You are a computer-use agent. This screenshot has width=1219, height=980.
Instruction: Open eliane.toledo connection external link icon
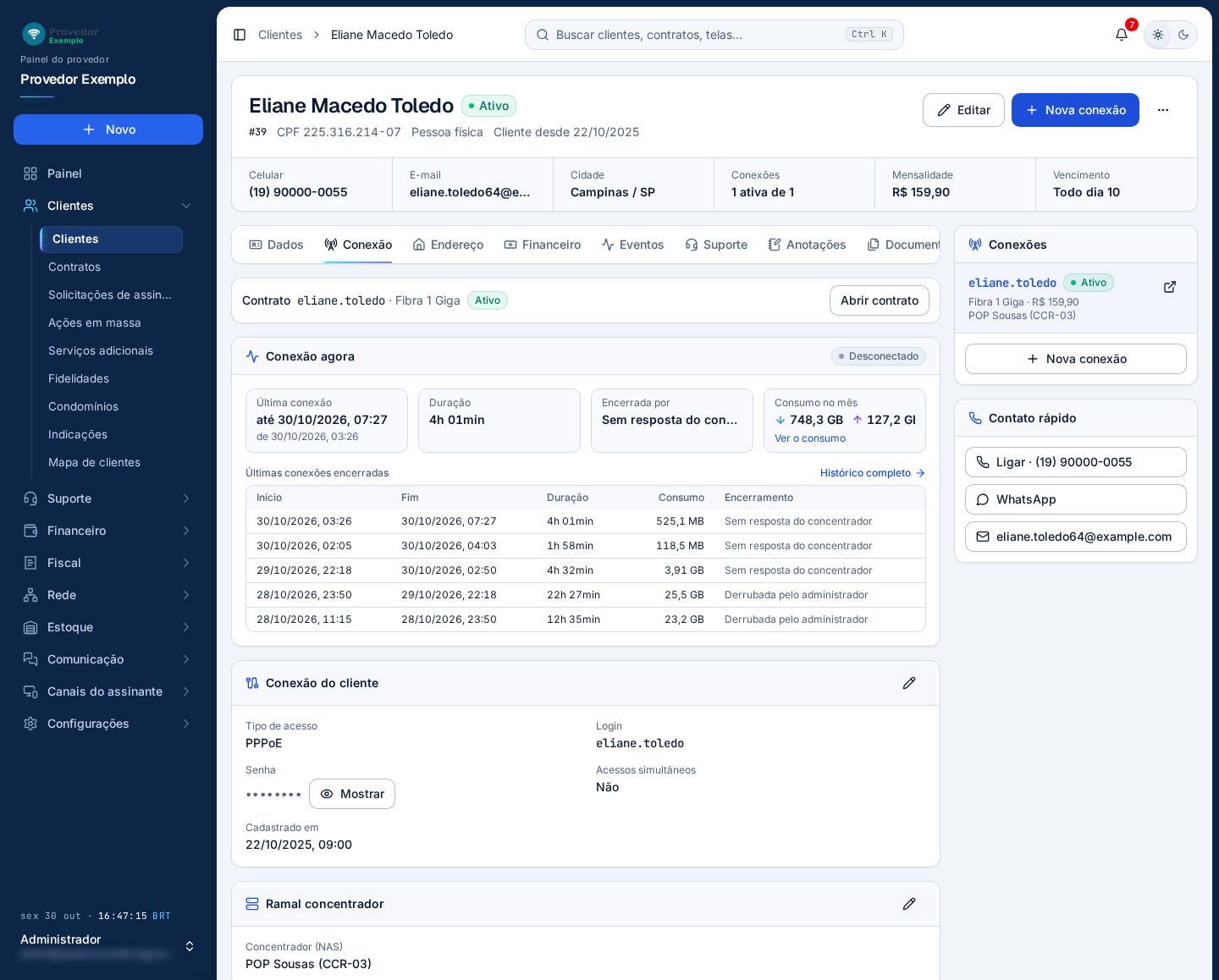click(1170, 287)
